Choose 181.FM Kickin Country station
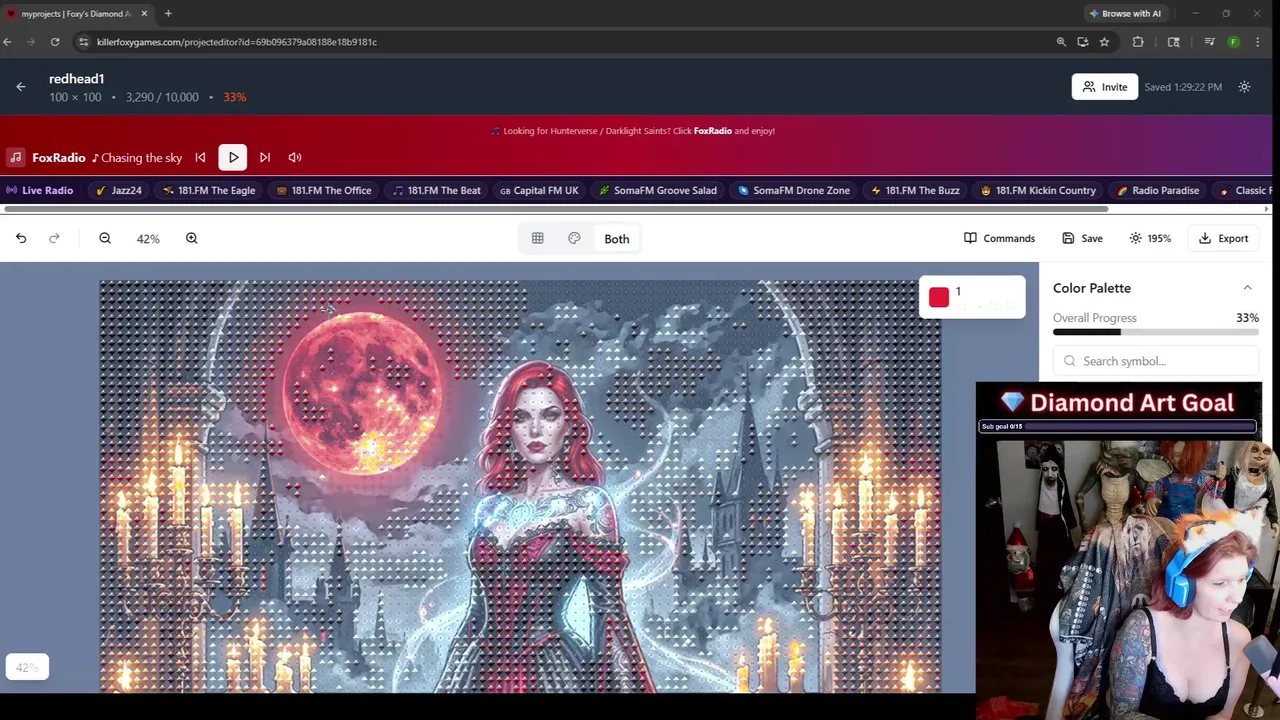The width and height of the screenshot is (1280, 720). [x=1038, y=190]
